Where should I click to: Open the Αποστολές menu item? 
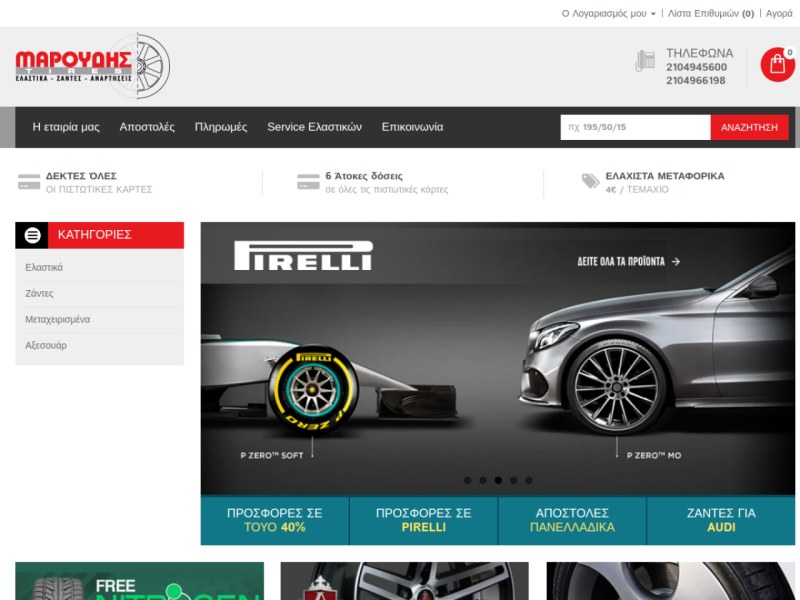147,127
